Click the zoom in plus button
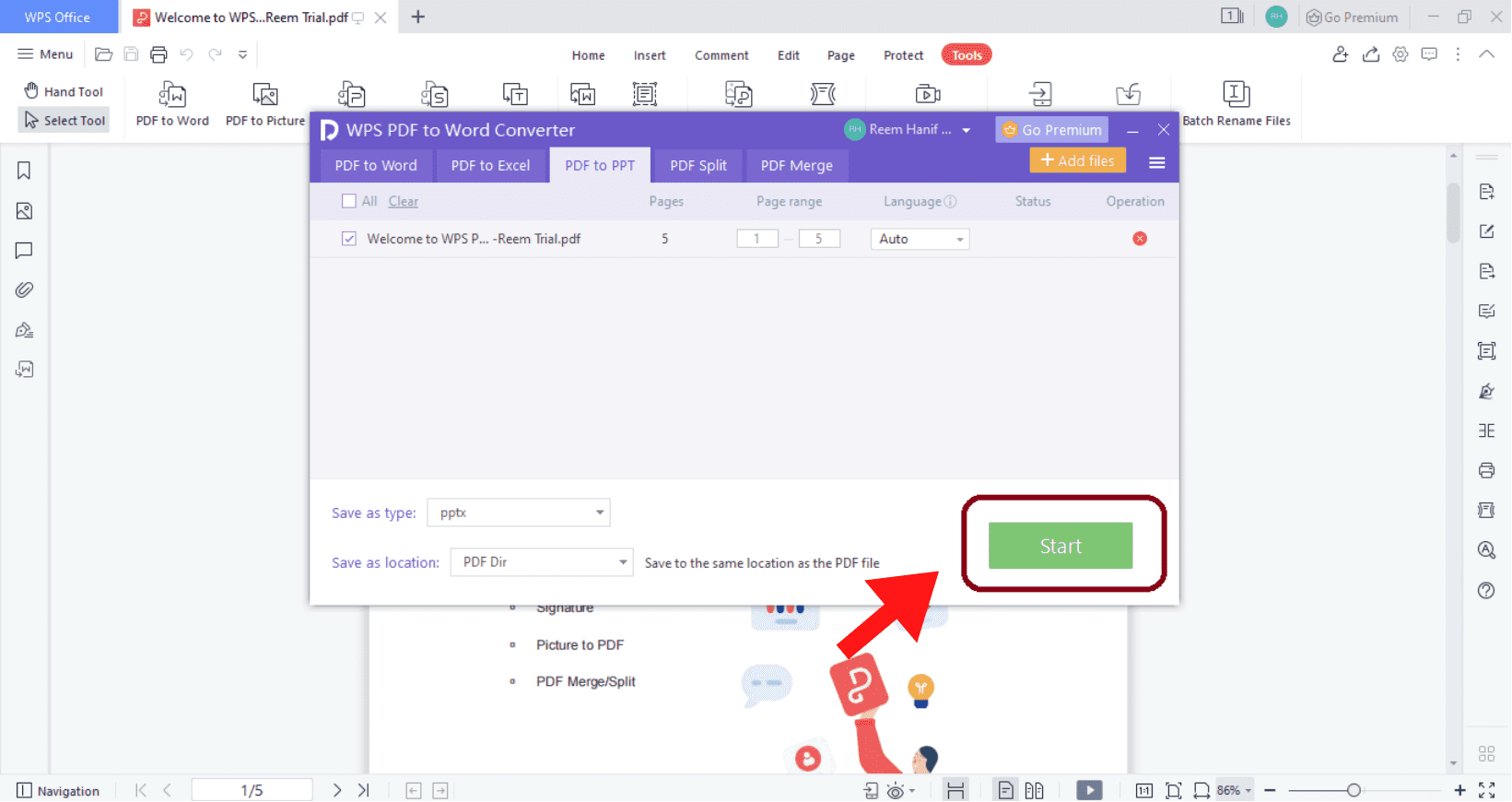1512x802 pixels. (1459, 790)
